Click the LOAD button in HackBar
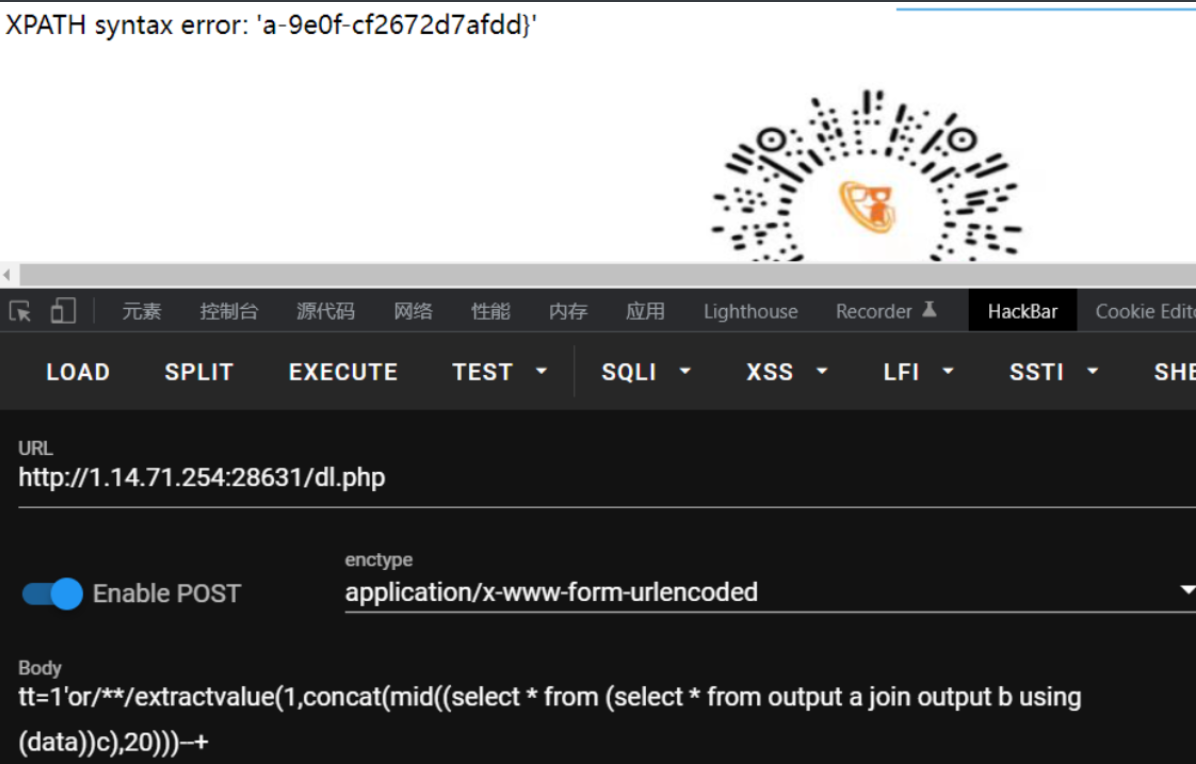The image size is (1196, 764). pyautogui.click(x=78, y=372)
